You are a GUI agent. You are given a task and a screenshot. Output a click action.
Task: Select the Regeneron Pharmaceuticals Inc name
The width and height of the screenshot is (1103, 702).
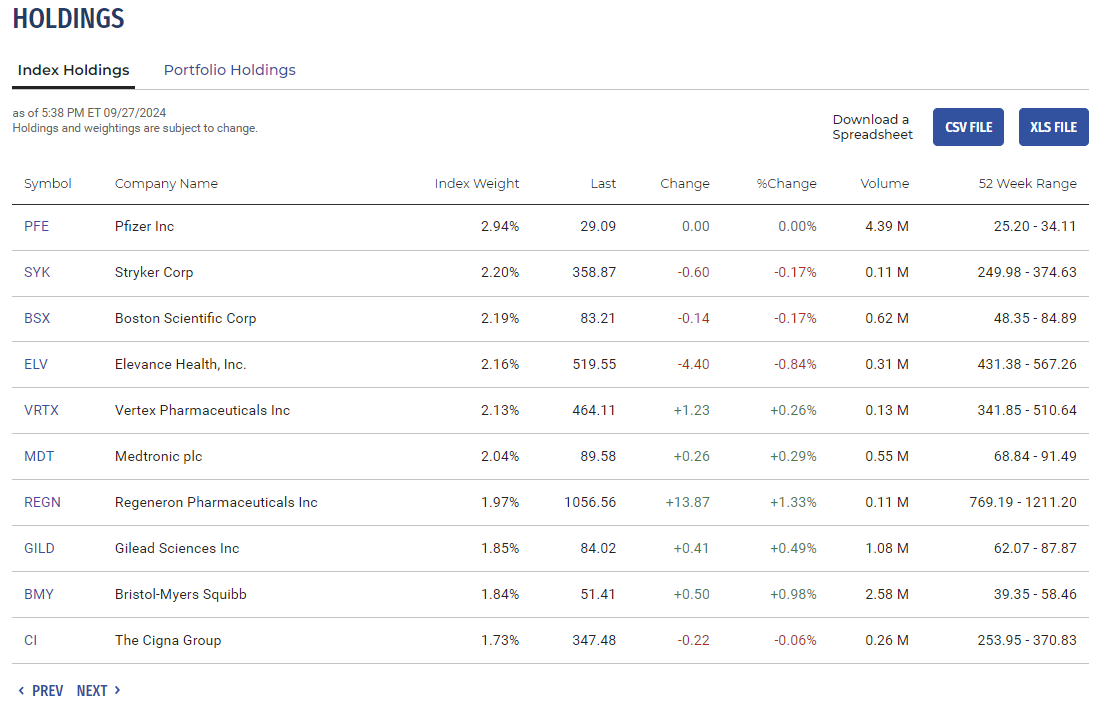point(216,502)
